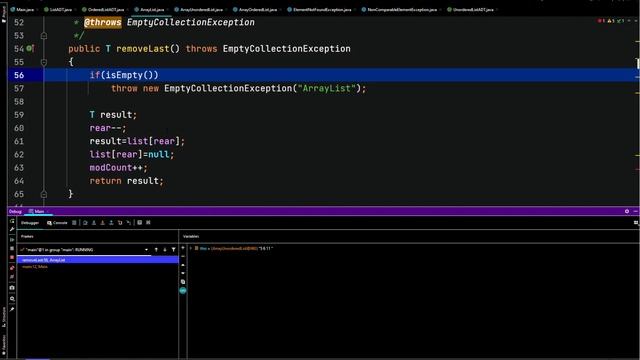The width and height of the screenshot is (640, 360).
Task: Collapse the method fold on line 55
Action: (x=44, y=62)
